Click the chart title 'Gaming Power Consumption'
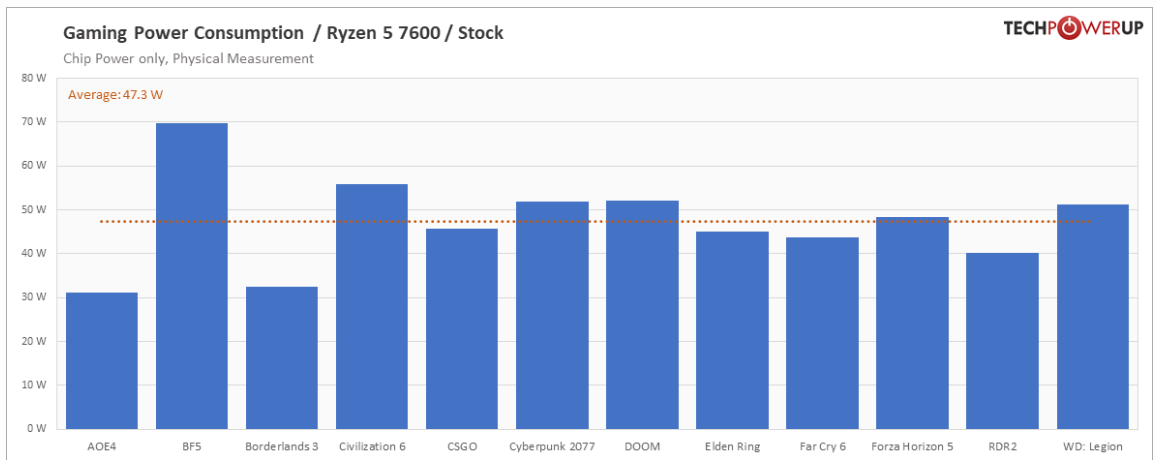1156x460 pixels. 184,33
